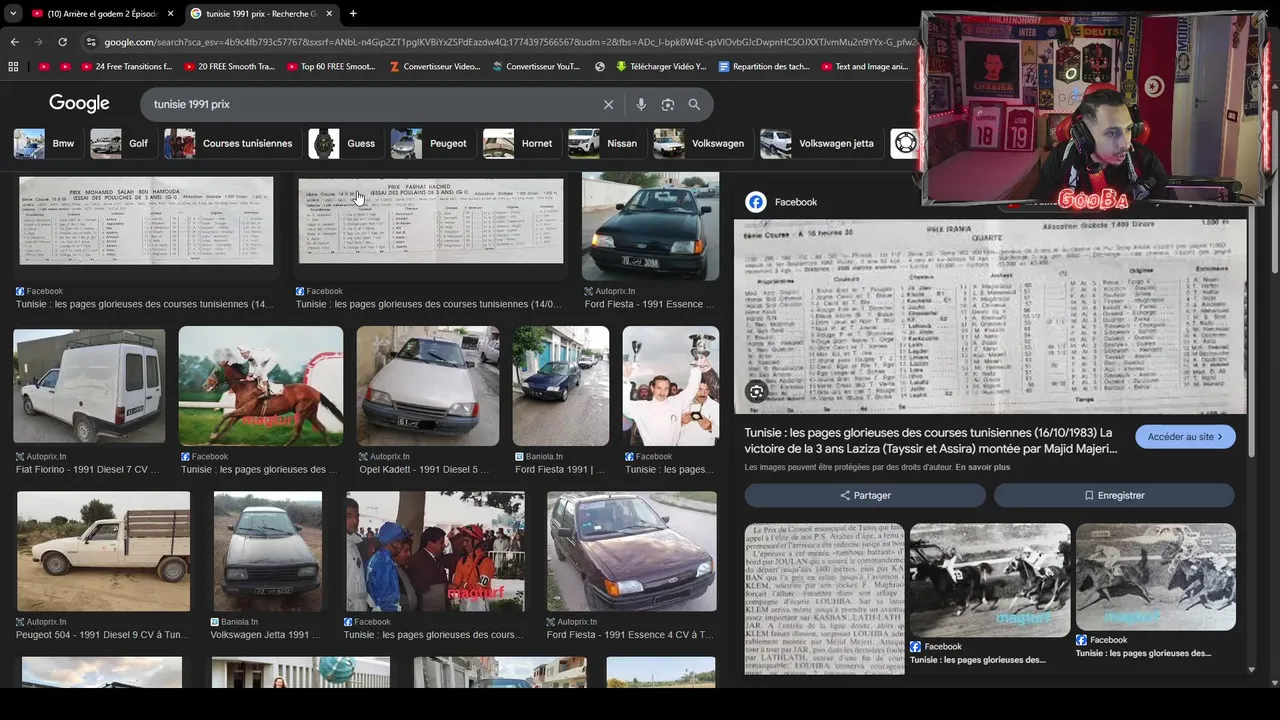The height and width of the screenshot is (720, 1280).
Task: Open the tab search dropdown arrow
Action: pyautogui.click(x=13, y=13)
